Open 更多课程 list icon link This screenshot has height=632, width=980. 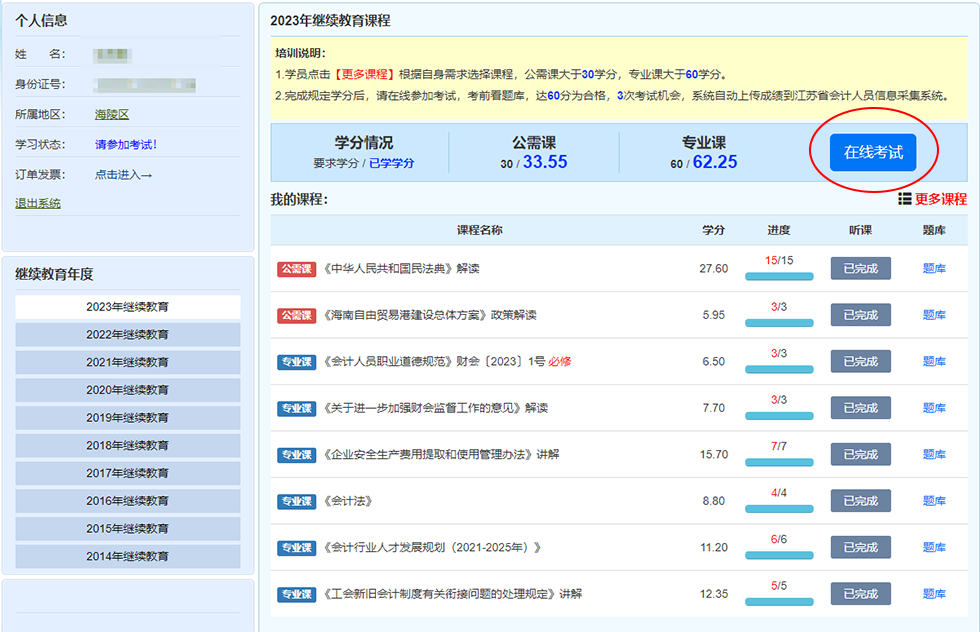click(x=933, y=199)
